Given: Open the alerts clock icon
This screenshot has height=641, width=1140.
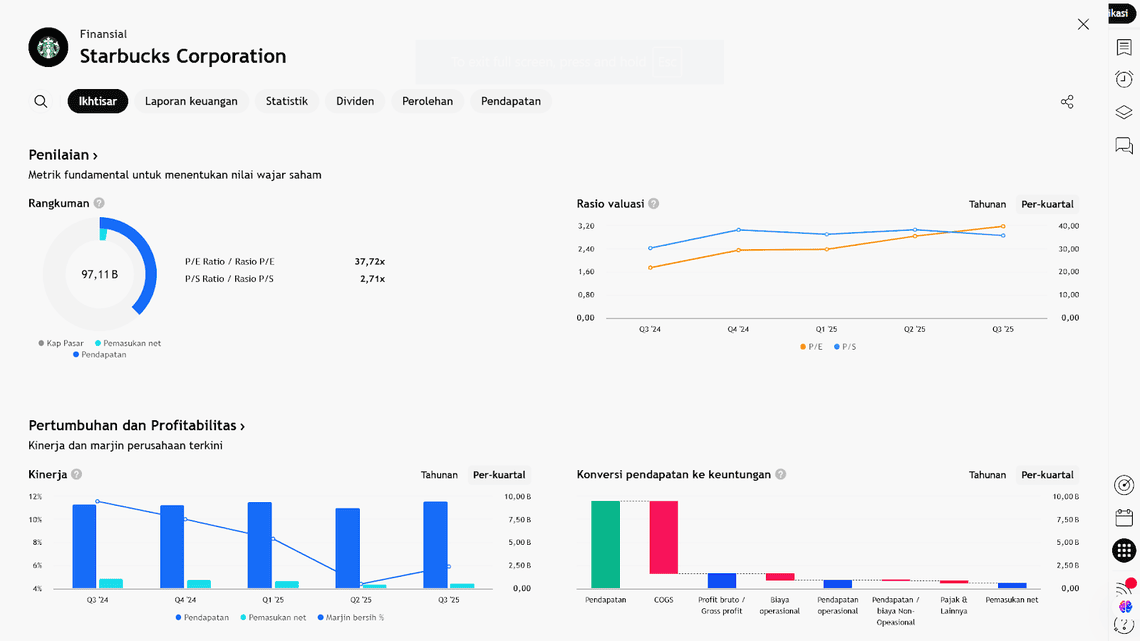Looking at the screenshot, I should pyautogui.click(x=1124, y=80).
